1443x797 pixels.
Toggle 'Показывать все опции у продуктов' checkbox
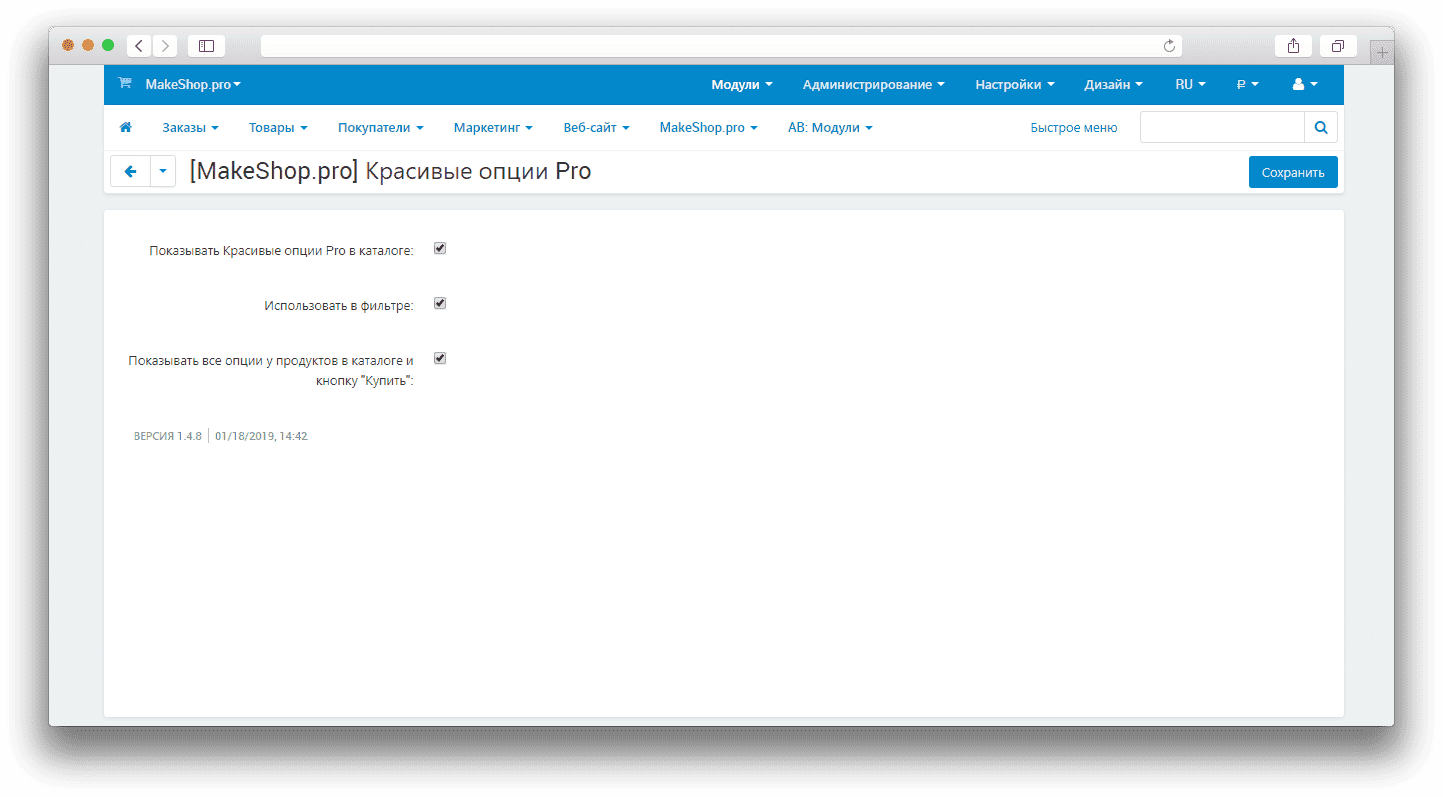(x=440, y=358)
